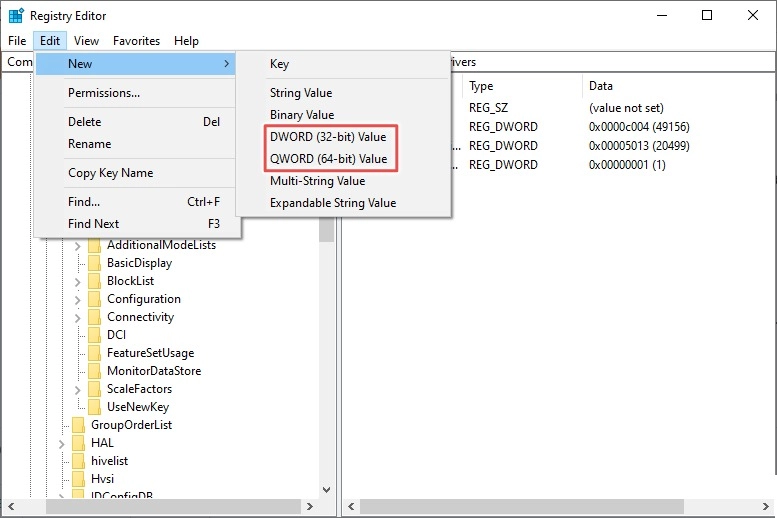The image size is (777, 518).
Task: Select the hivelist folder icon
Action: [79, 461]
